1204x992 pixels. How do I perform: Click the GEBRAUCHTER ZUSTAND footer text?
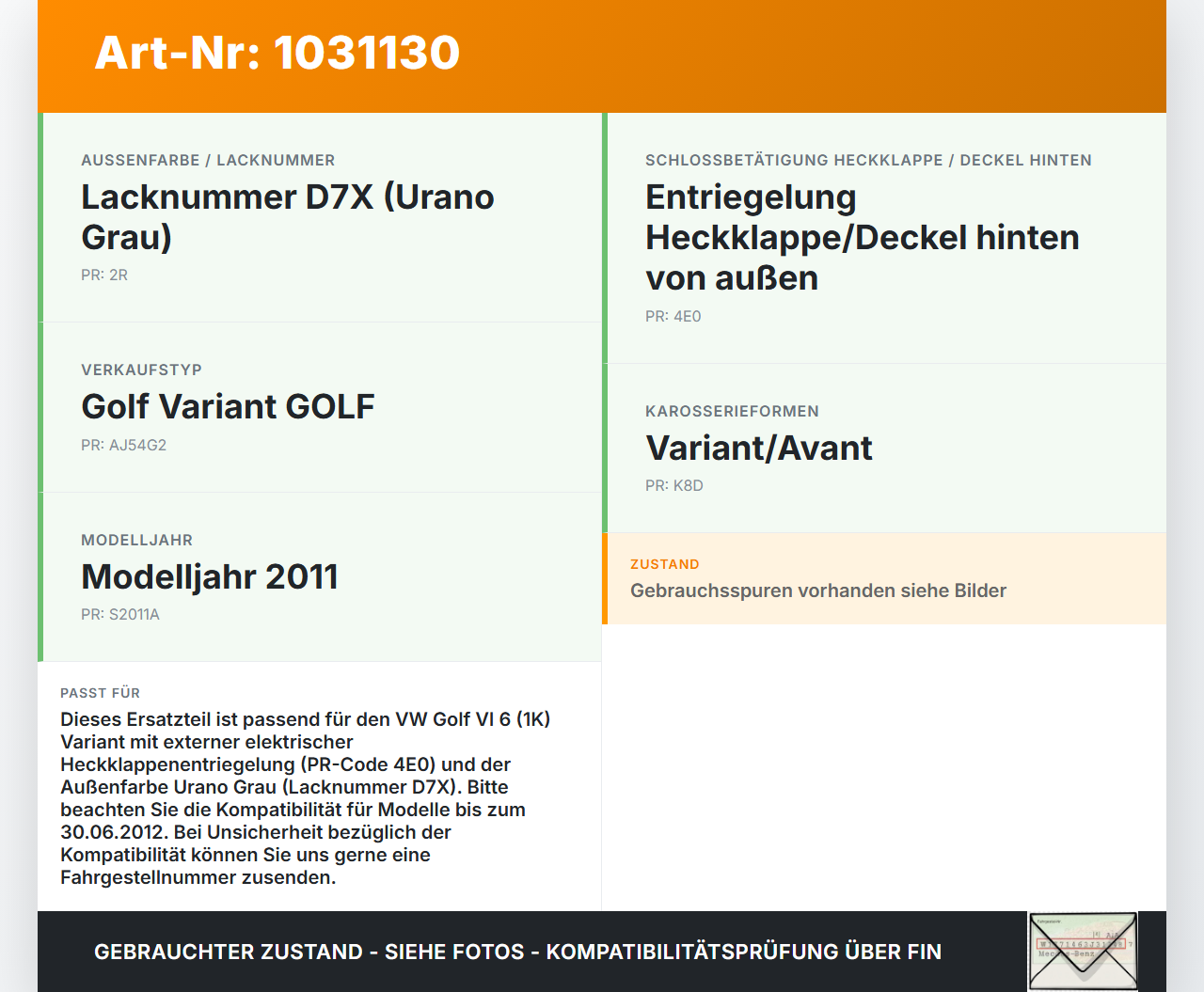(517, 952)
